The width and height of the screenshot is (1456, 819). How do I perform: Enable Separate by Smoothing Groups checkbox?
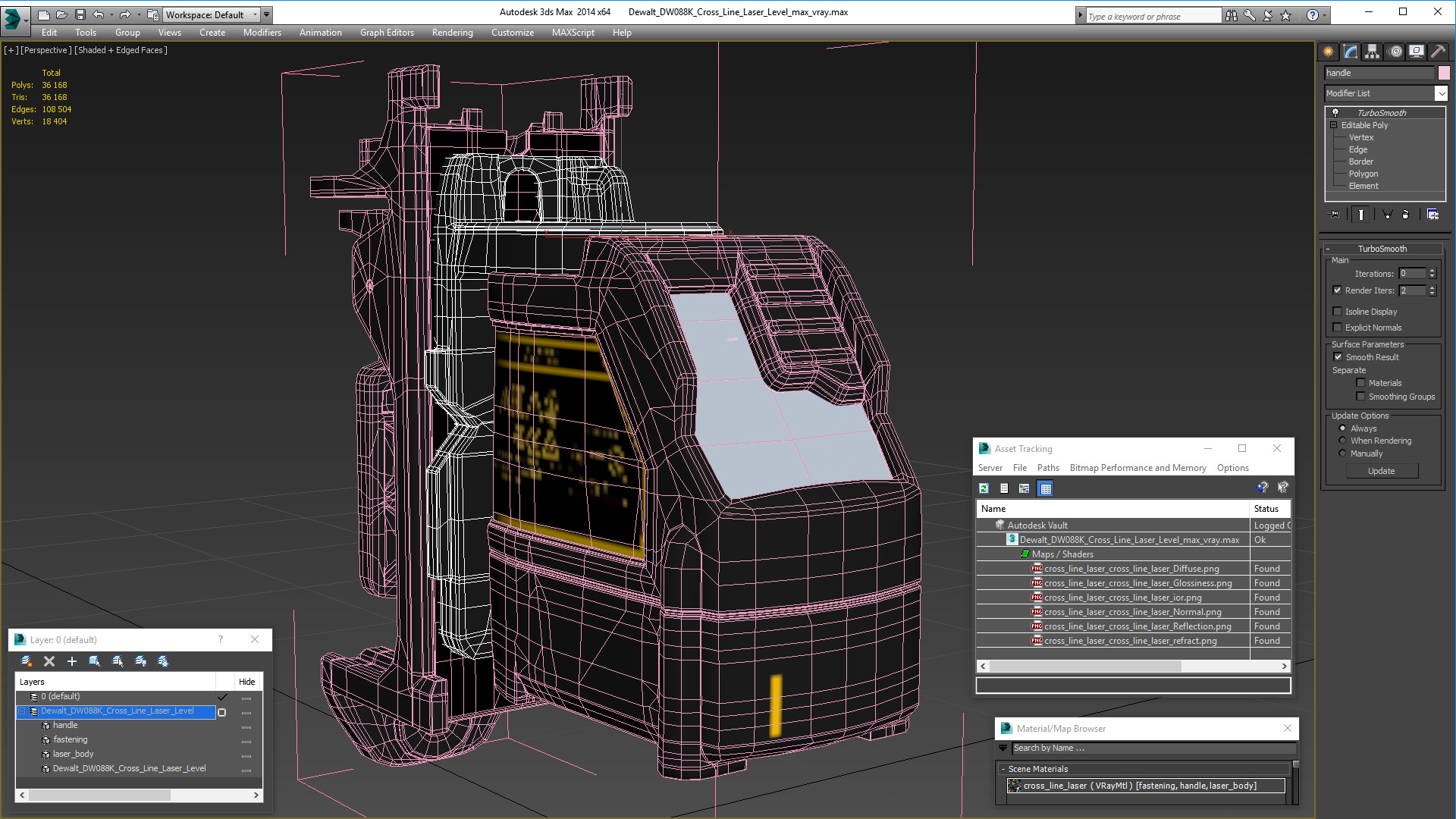(1360, 396)
